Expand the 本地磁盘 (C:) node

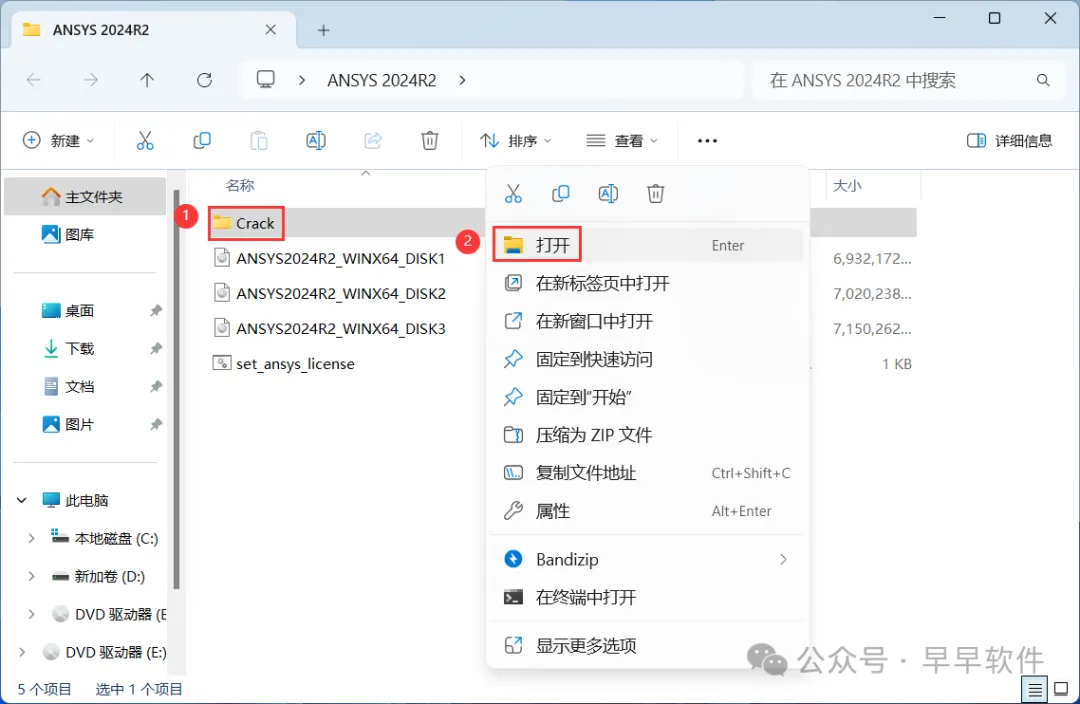[31, 539]
